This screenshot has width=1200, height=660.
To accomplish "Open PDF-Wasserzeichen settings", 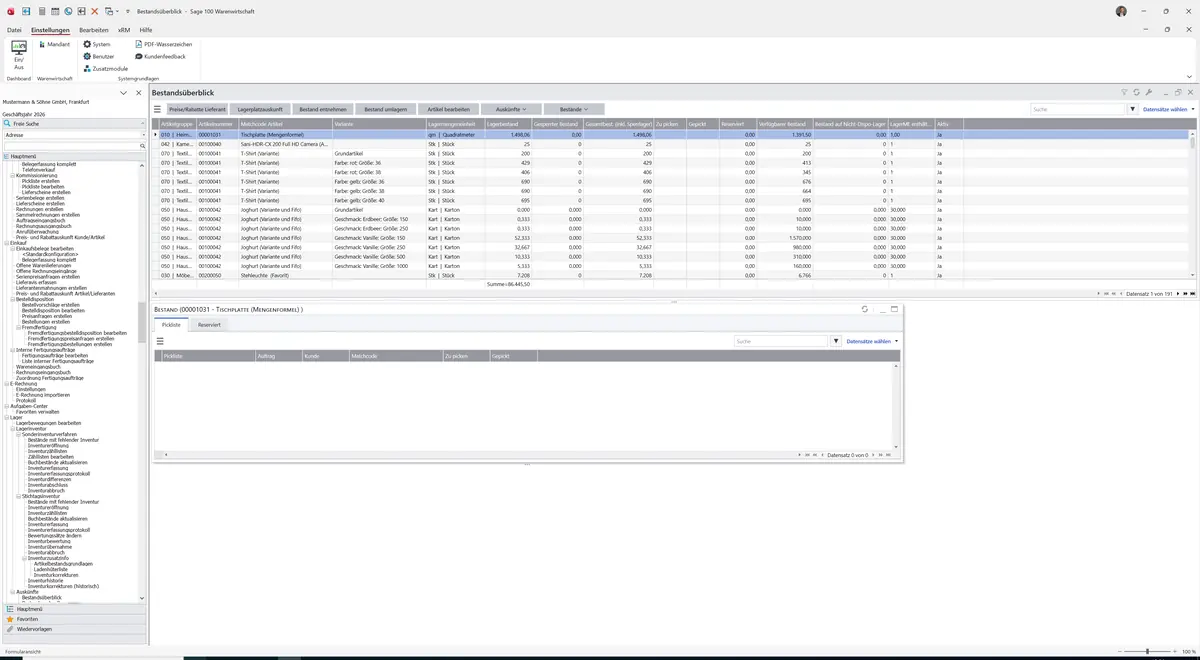I will (x=163, y=44).
